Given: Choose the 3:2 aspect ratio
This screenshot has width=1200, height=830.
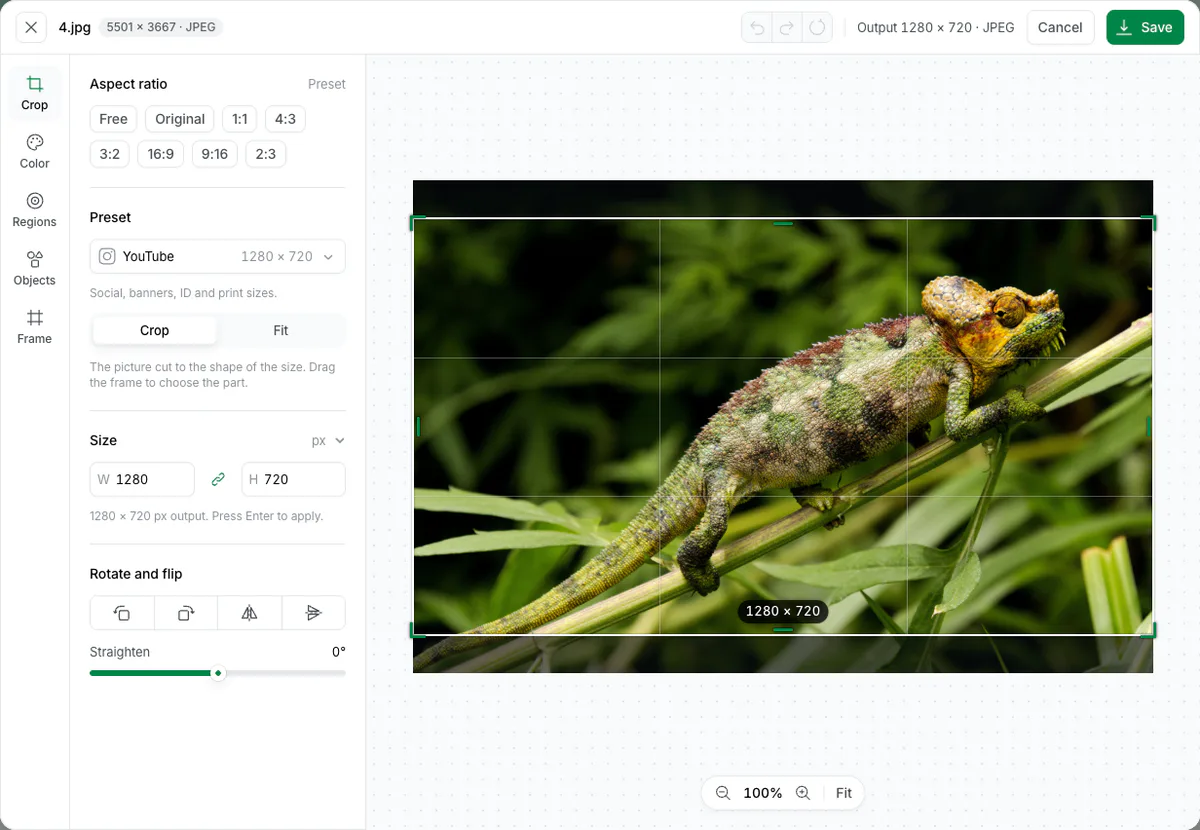Looking at the screenshot, I should click(110, 154).
